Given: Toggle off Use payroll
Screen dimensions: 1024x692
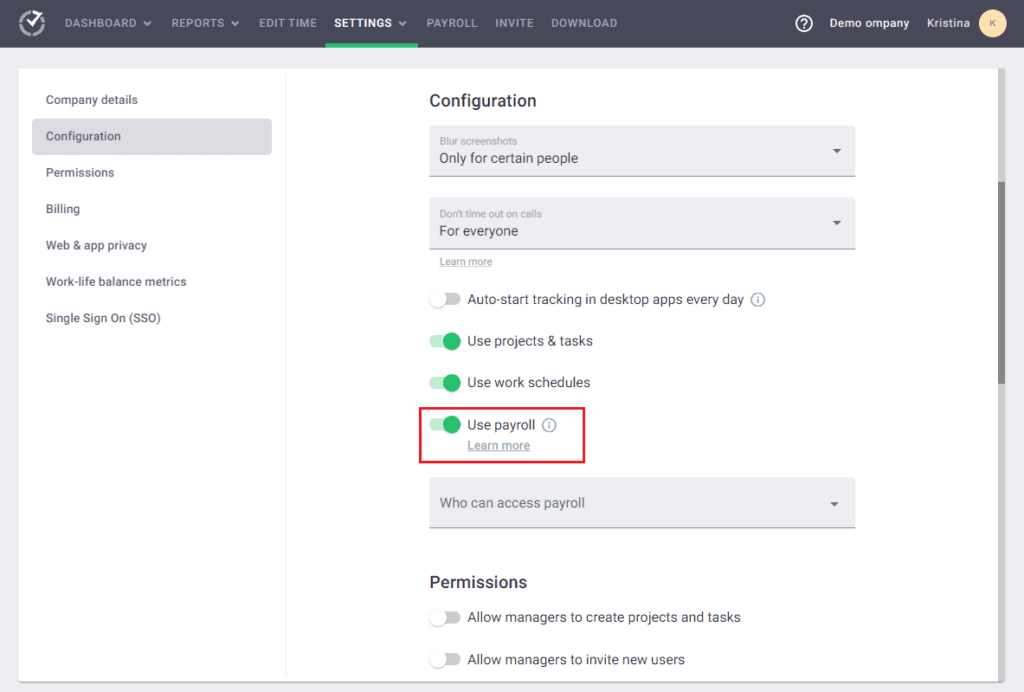Looking at the screenshot, I should [444, 424].
